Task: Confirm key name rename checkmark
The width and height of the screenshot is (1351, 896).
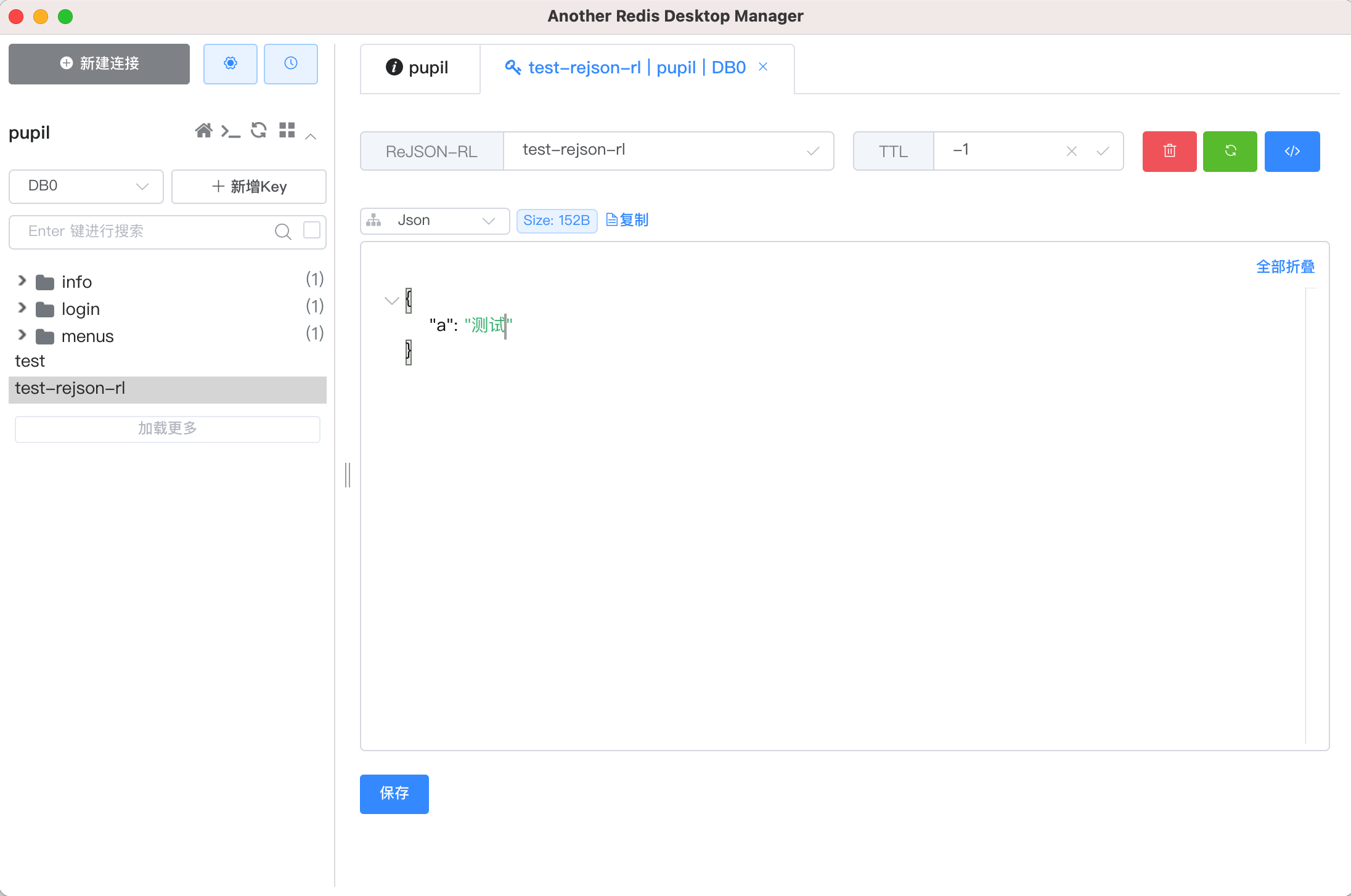Action: (813, 151)
